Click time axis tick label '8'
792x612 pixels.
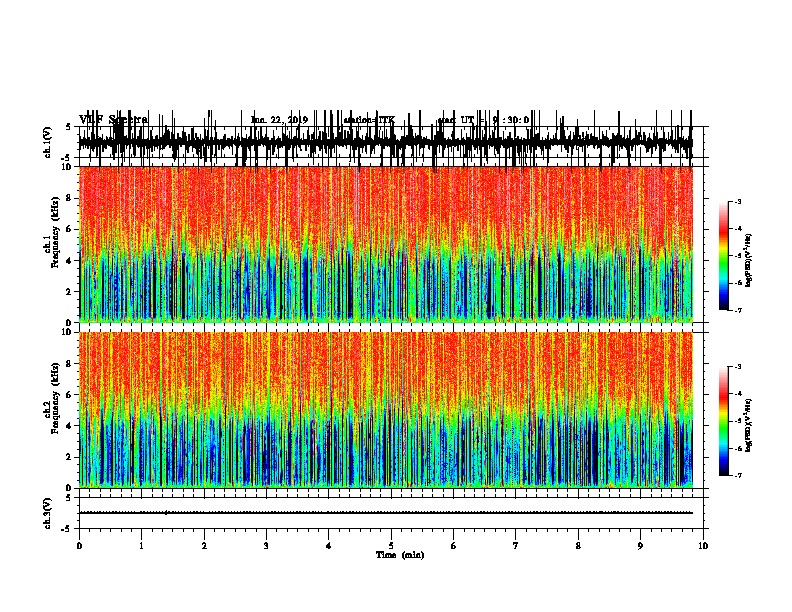coord(578,546)
